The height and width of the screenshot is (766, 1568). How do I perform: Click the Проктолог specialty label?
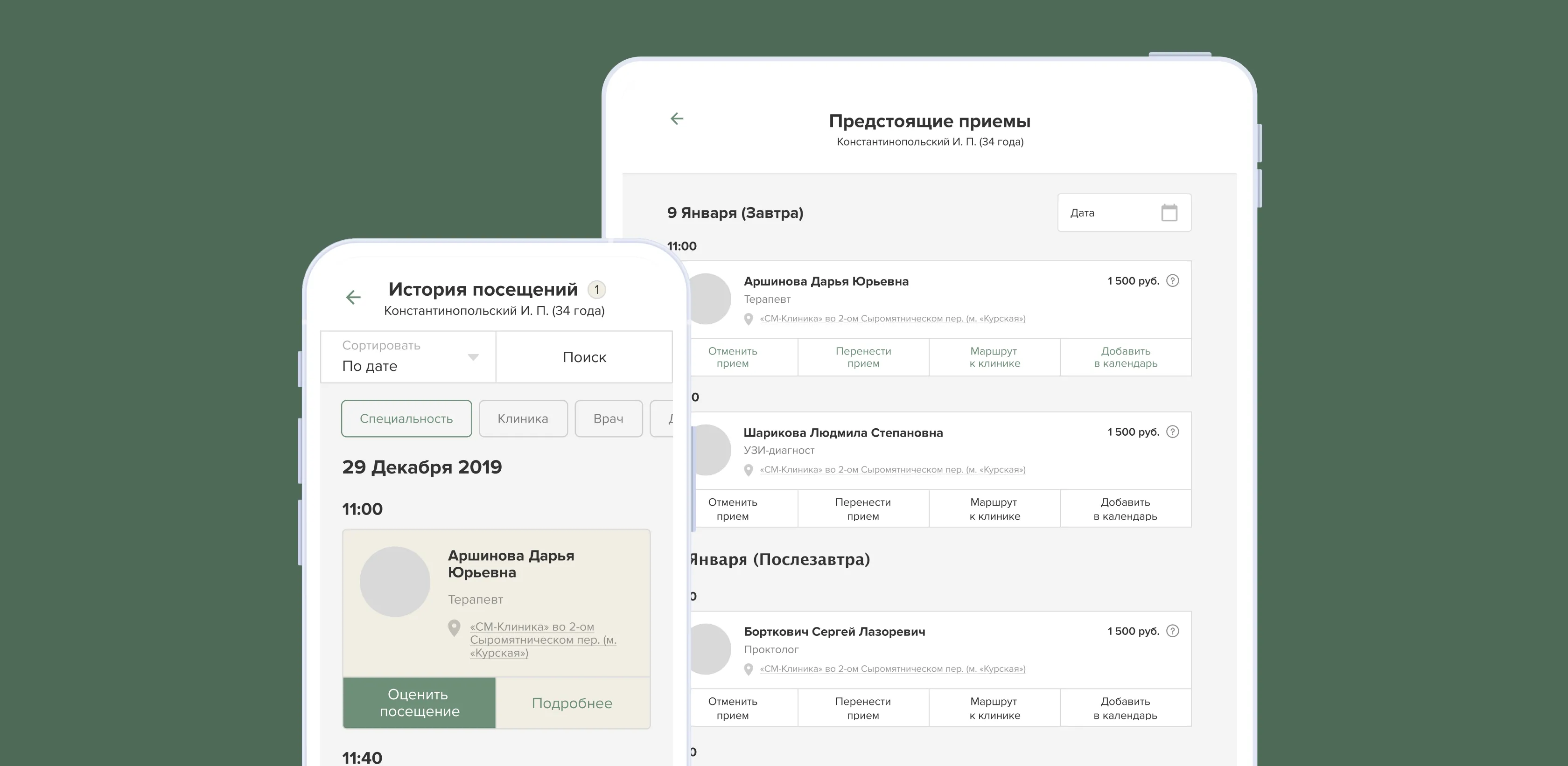tap(771, 649)
